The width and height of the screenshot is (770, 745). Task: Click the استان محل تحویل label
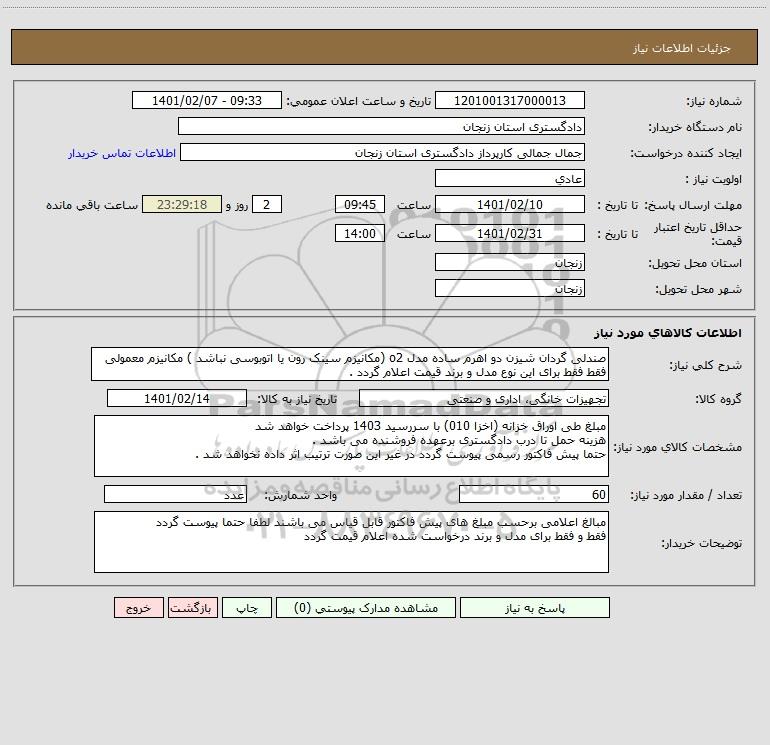[x=695, y=263]
